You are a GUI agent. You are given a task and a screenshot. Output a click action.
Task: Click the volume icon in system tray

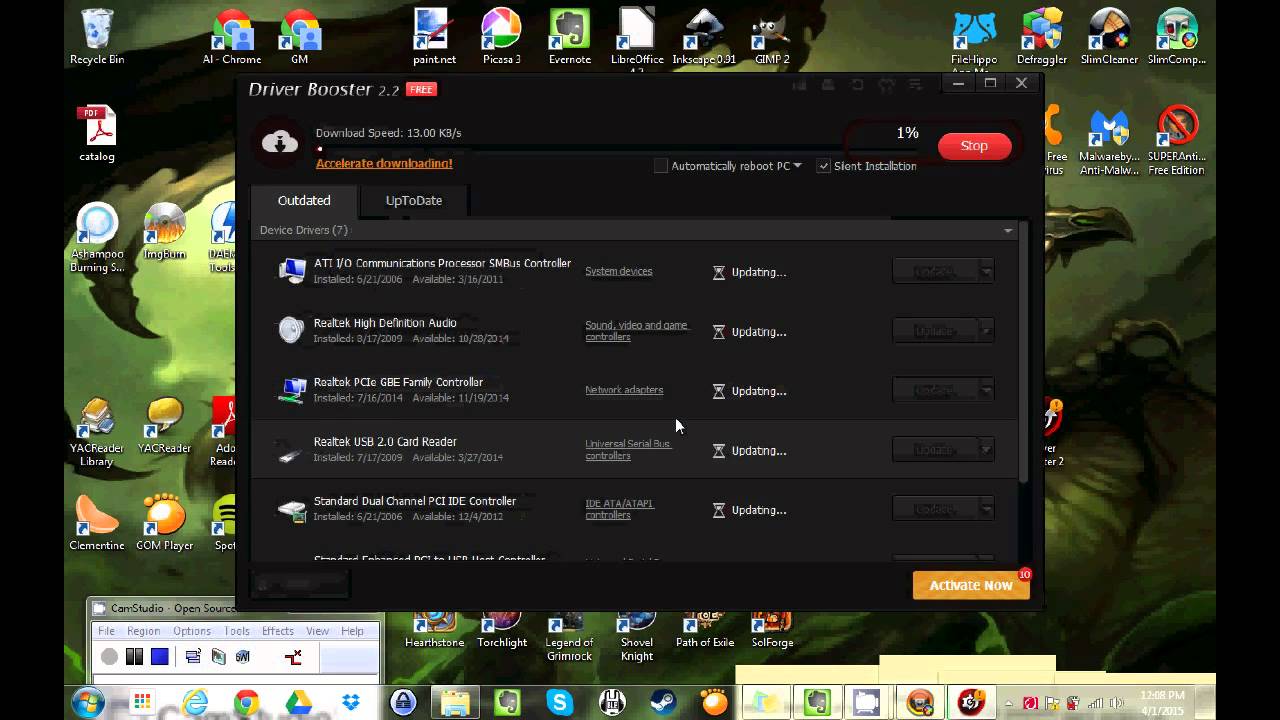tap(1118, 703)
